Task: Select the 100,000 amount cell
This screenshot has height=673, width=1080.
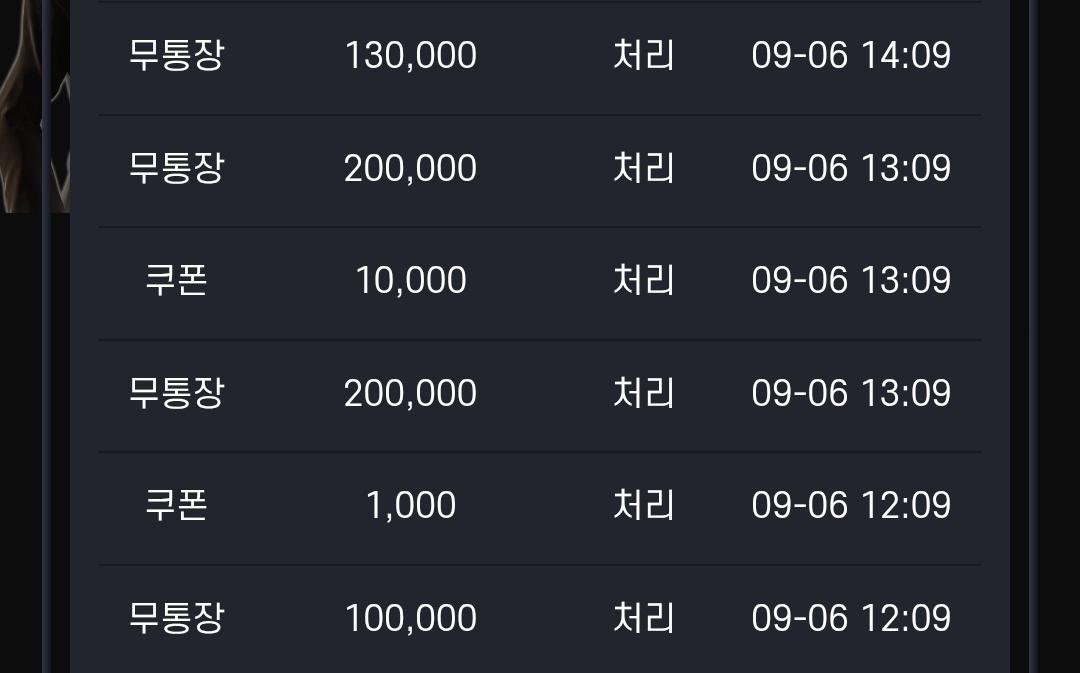Action: click(411, 618)
